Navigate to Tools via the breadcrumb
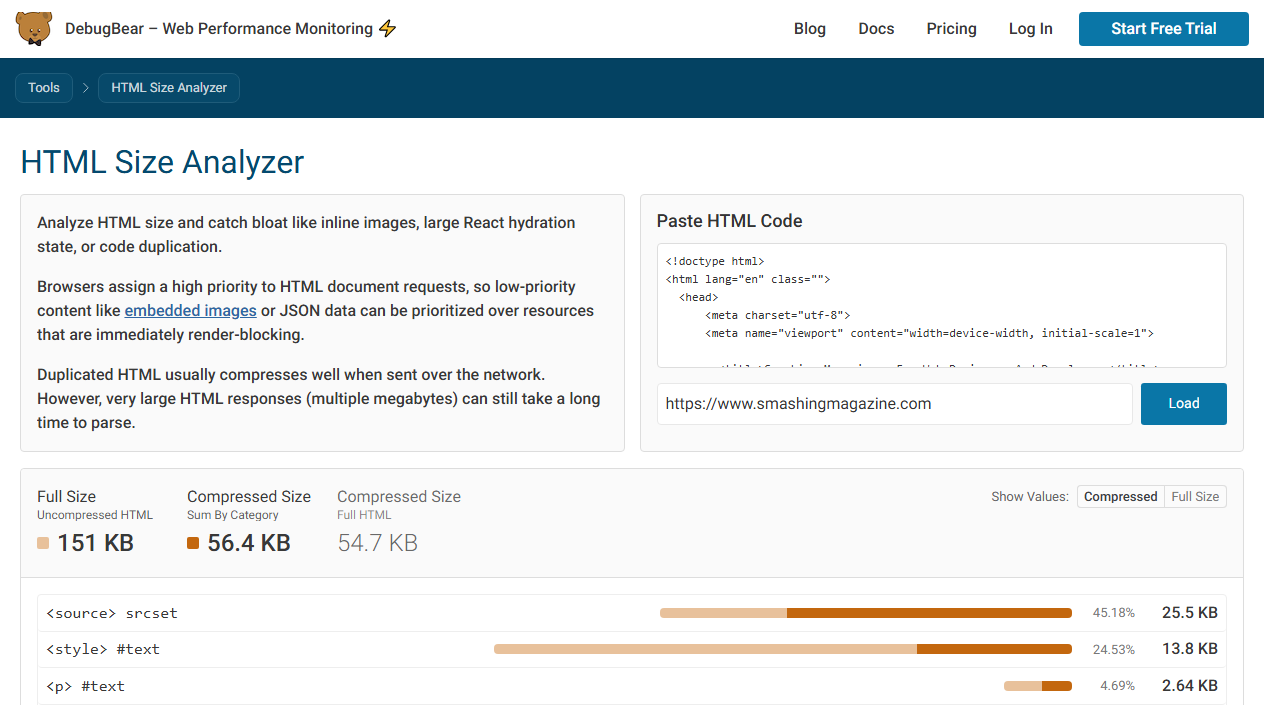The image size is (1264, 705). [x=43, y=88]
